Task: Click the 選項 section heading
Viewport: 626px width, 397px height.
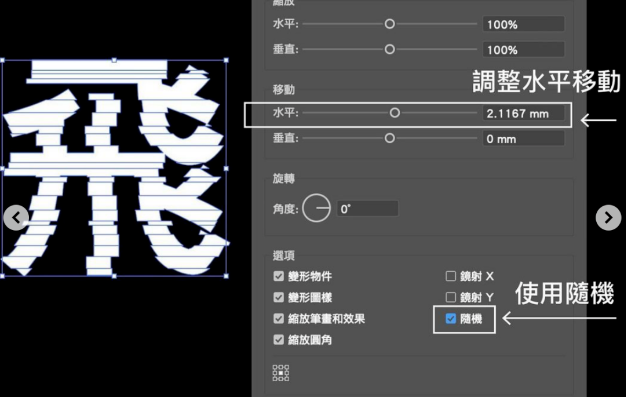Action: pyautogui.click(x=284, y=255)
